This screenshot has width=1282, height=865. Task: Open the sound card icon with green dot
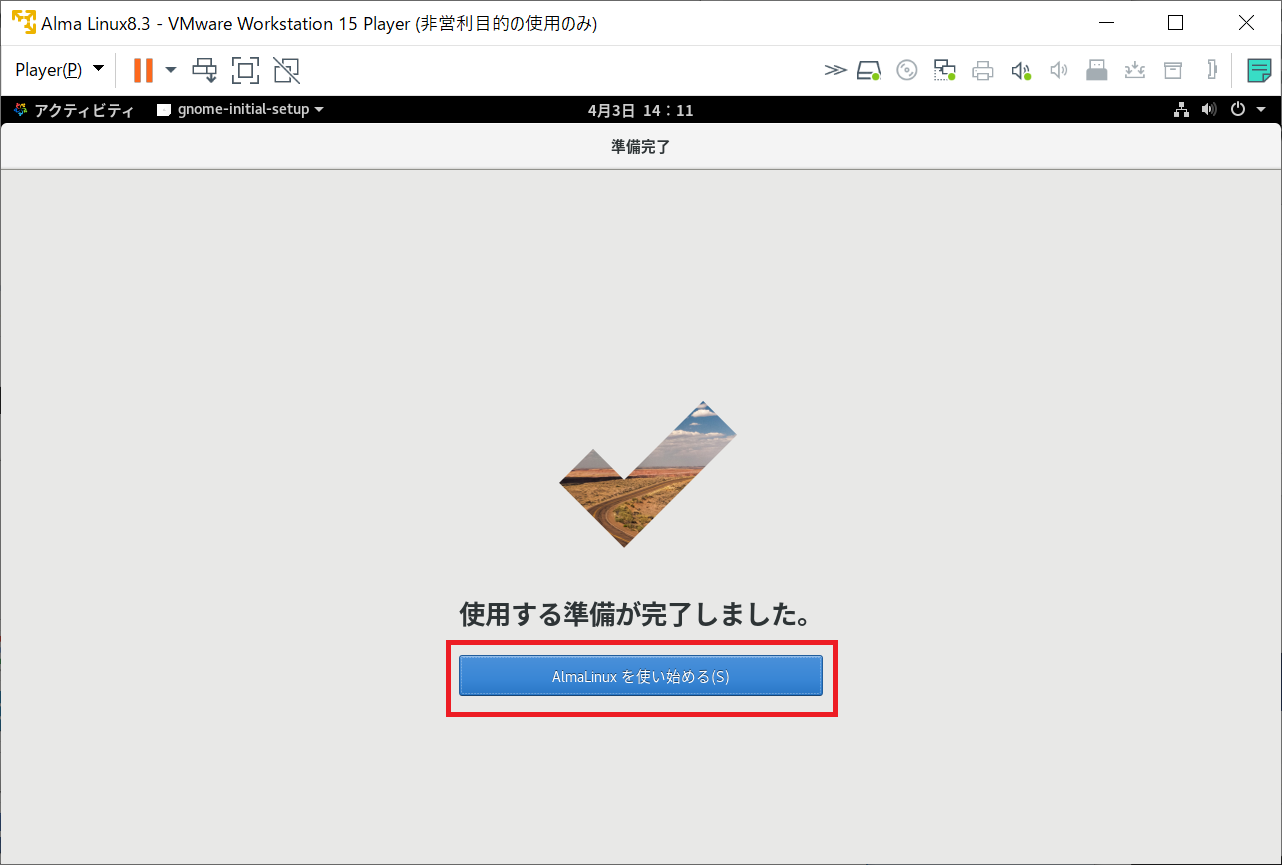(x=1021, y=70)
